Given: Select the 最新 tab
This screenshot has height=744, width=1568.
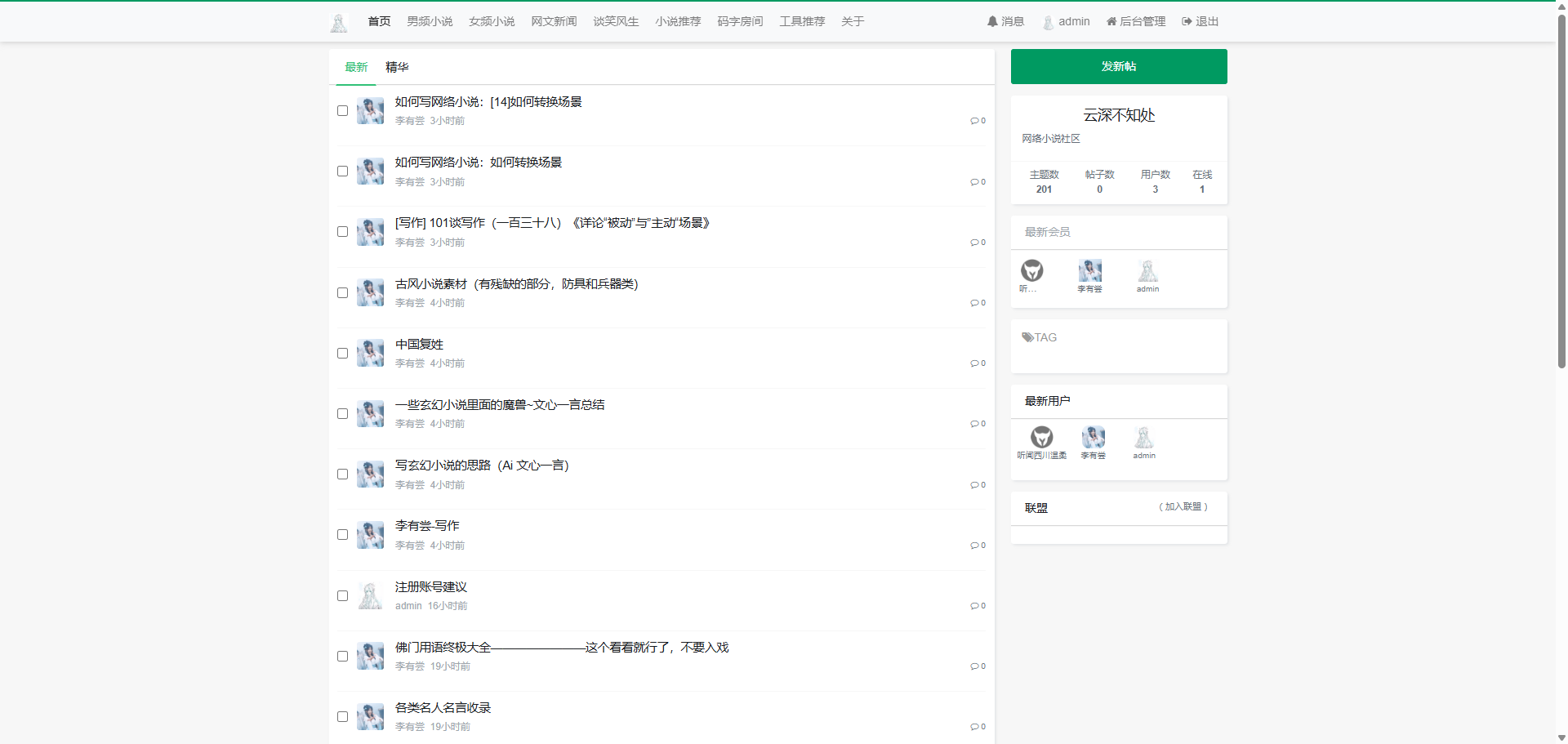Looking at the screenshot, I should (x=356, y=67).
